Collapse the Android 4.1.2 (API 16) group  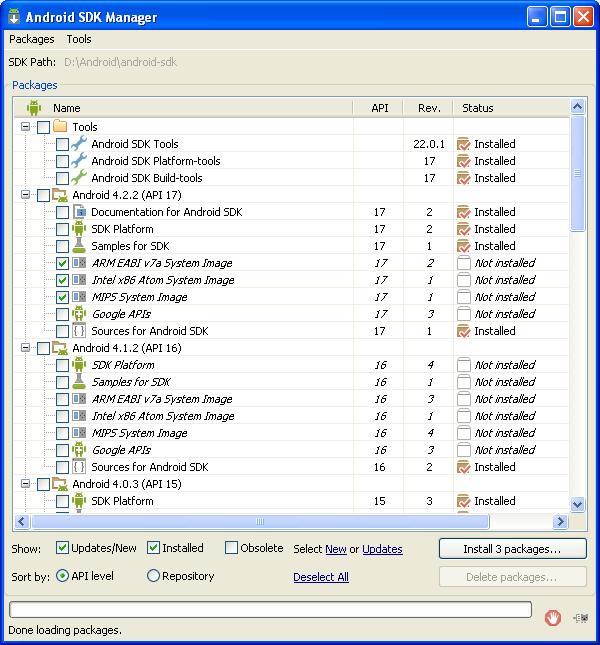click(25, 348)
